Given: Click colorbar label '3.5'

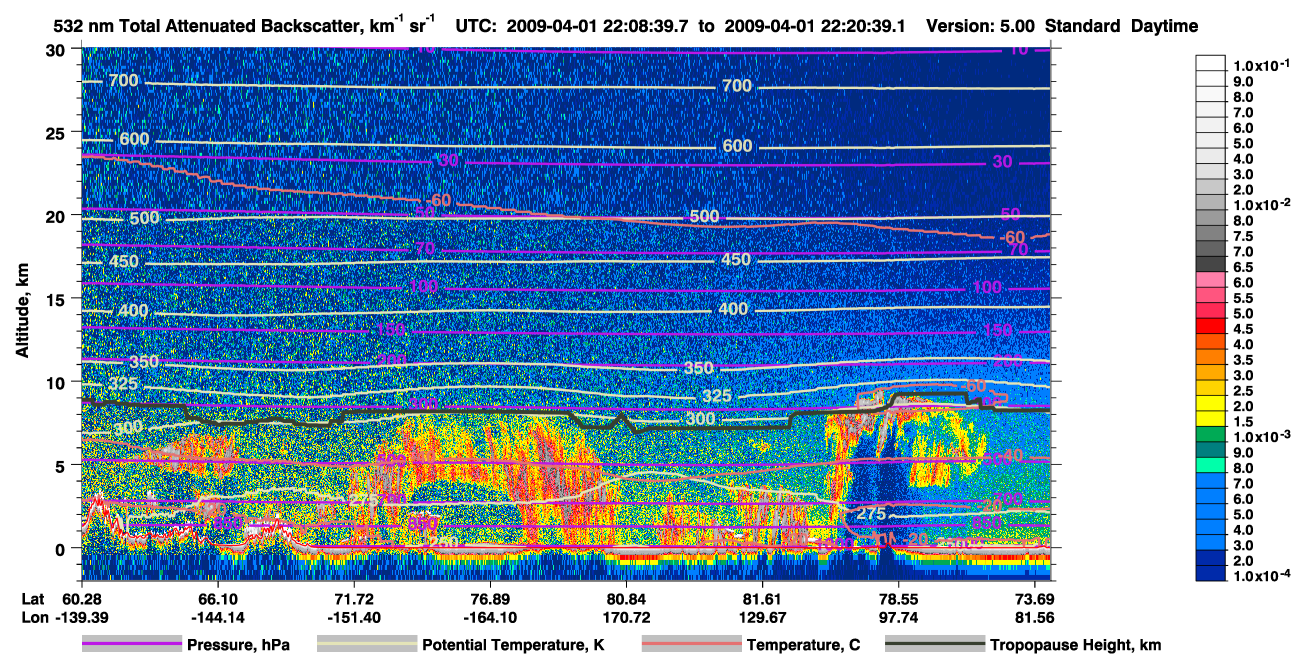Looking at the screenshot, I should (1245, 360).
